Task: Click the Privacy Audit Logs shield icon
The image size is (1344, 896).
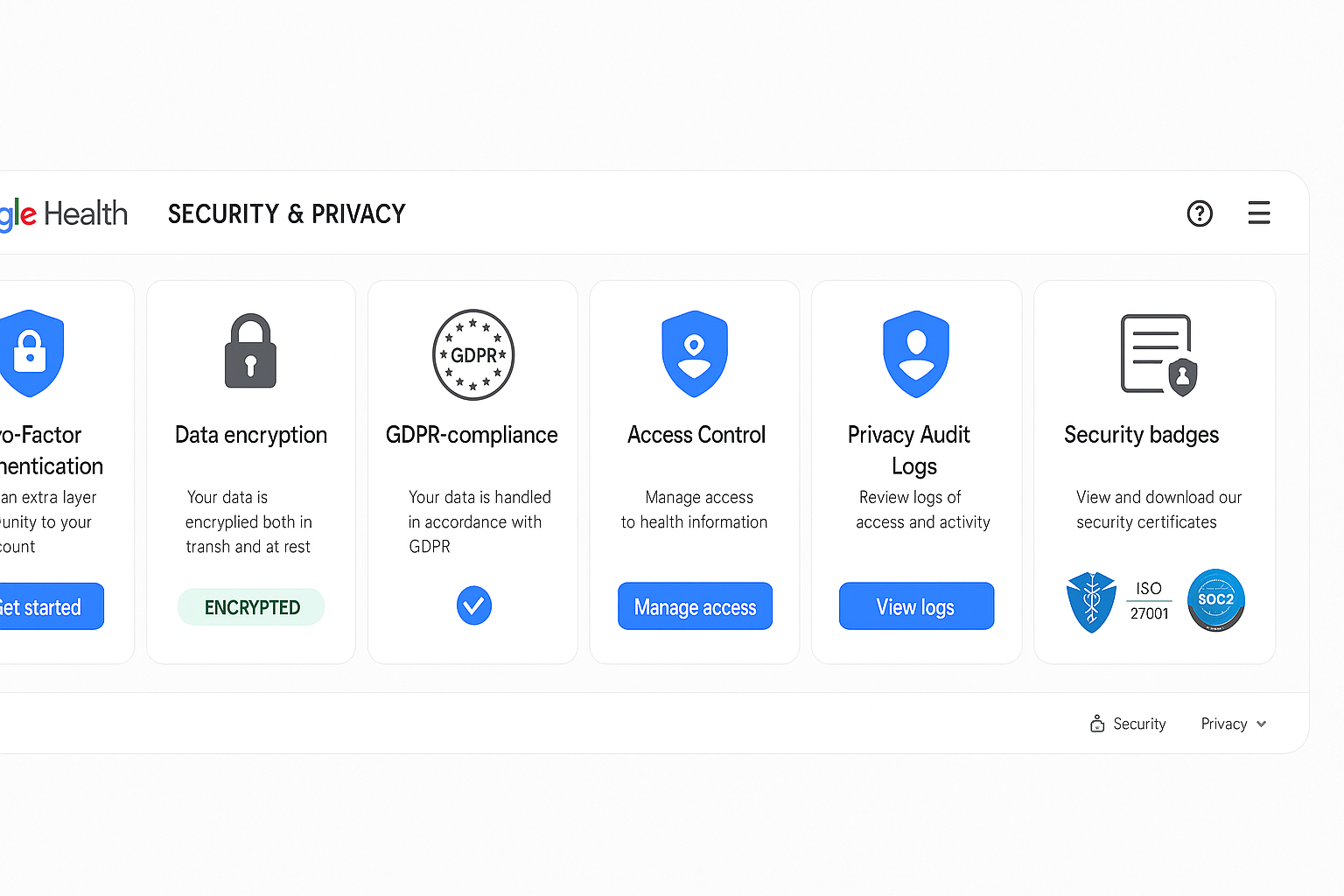Action: pos(915,353)
